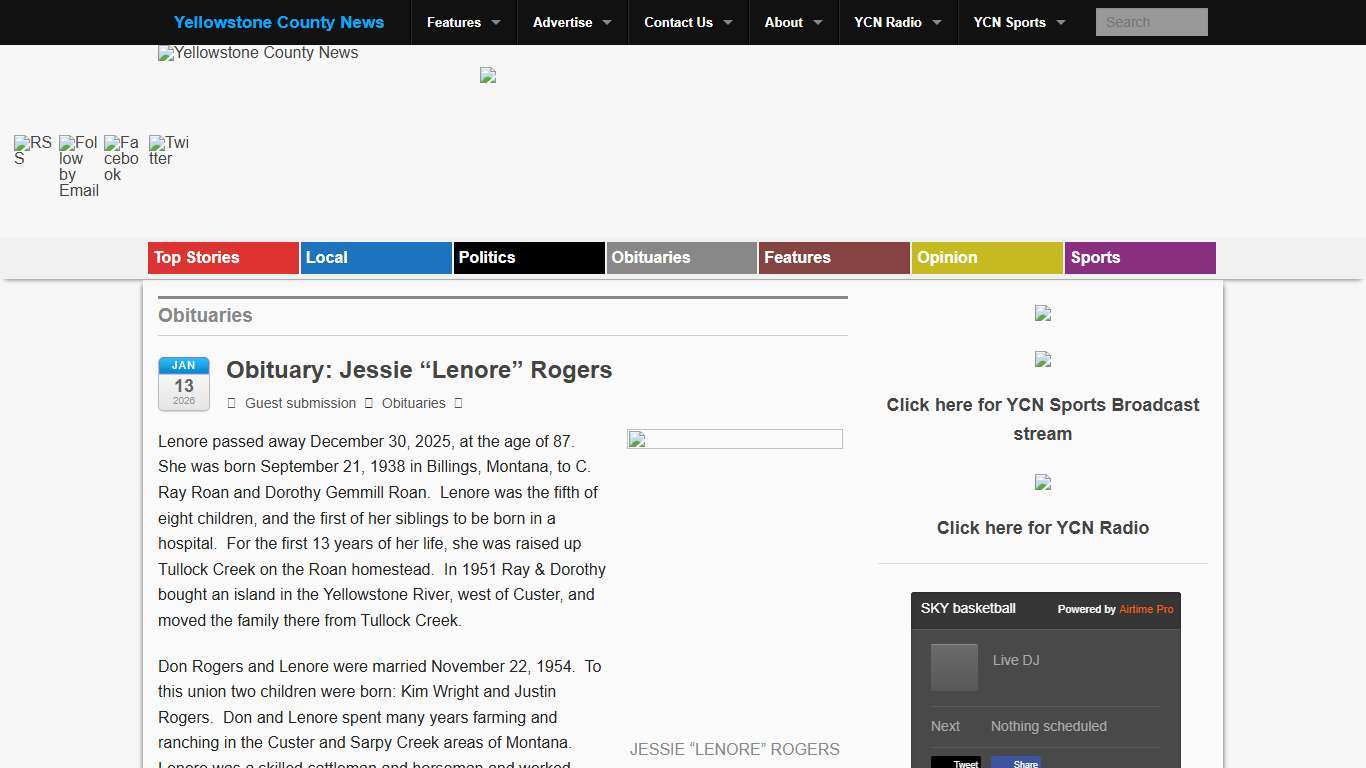Select the purple Sports category tab
1366x768 pixels.
coord(1140,258)
